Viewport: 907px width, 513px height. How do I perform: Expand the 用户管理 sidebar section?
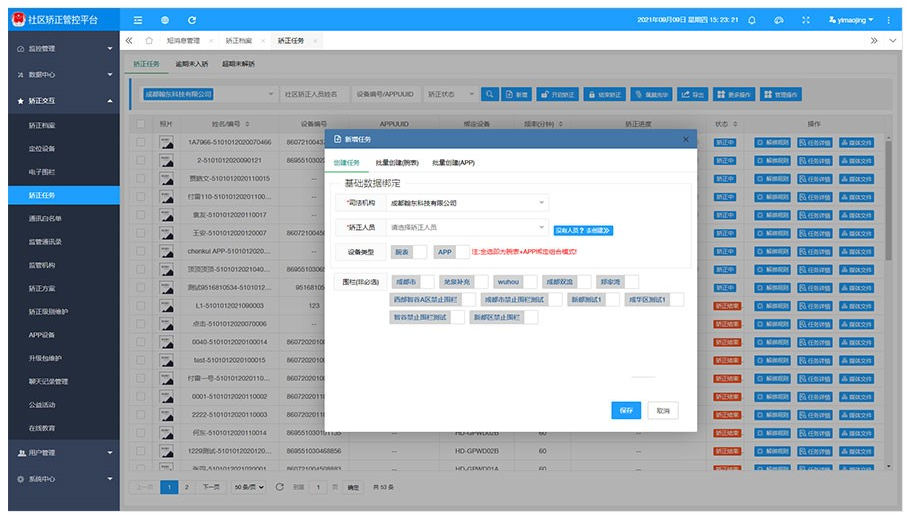(64, 453)
